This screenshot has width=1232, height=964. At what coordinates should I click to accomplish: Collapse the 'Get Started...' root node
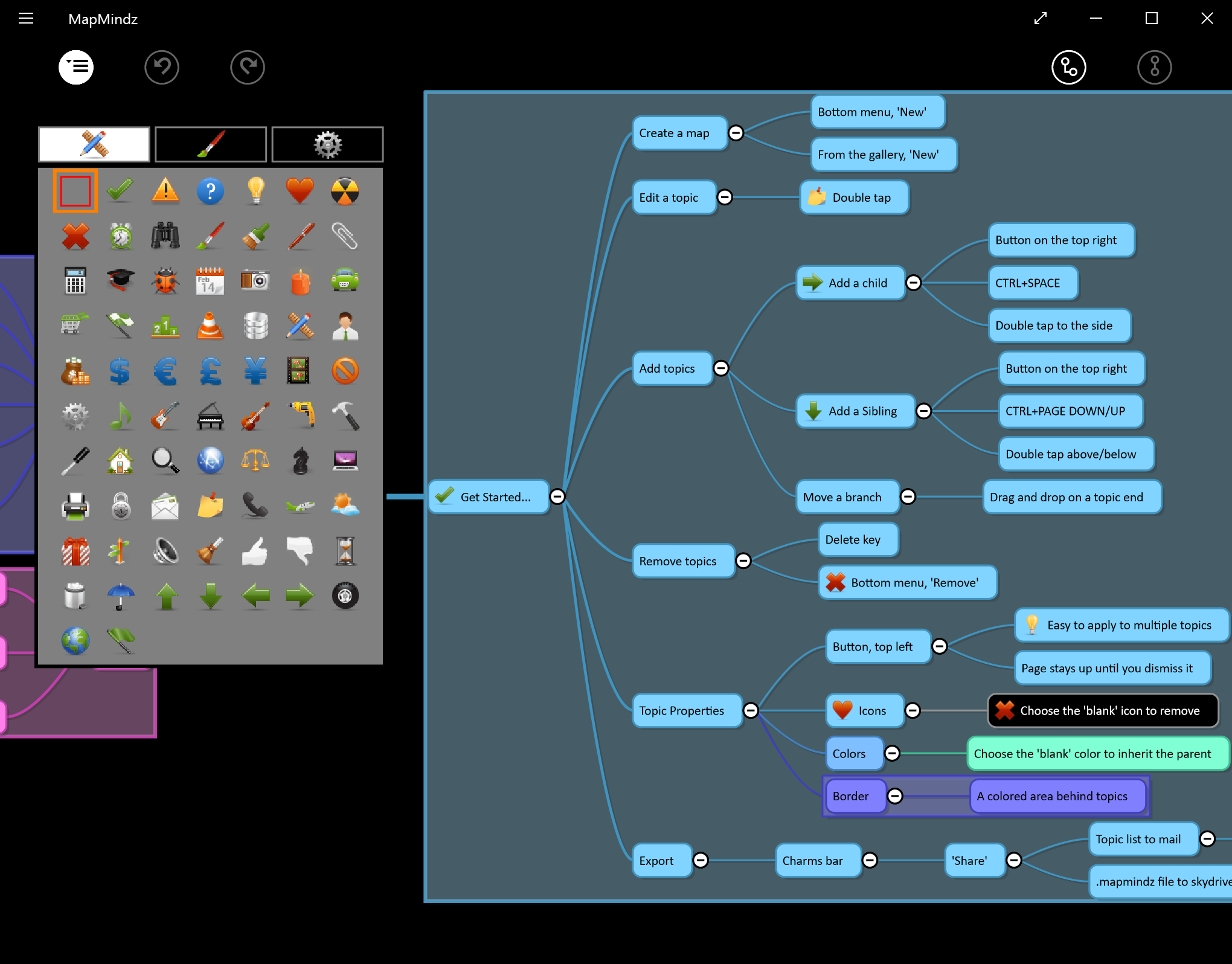[557, 497]
